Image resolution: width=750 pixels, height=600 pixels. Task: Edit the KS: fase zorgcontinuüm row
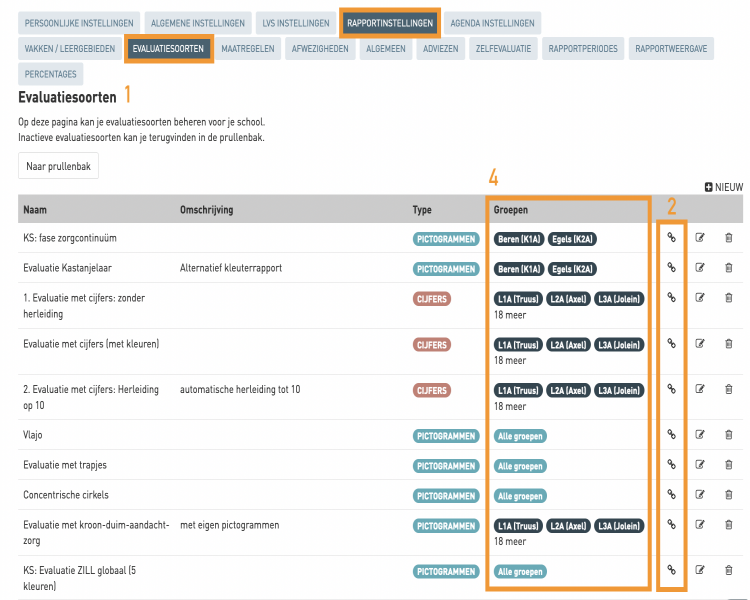click(x=700, y=237)
